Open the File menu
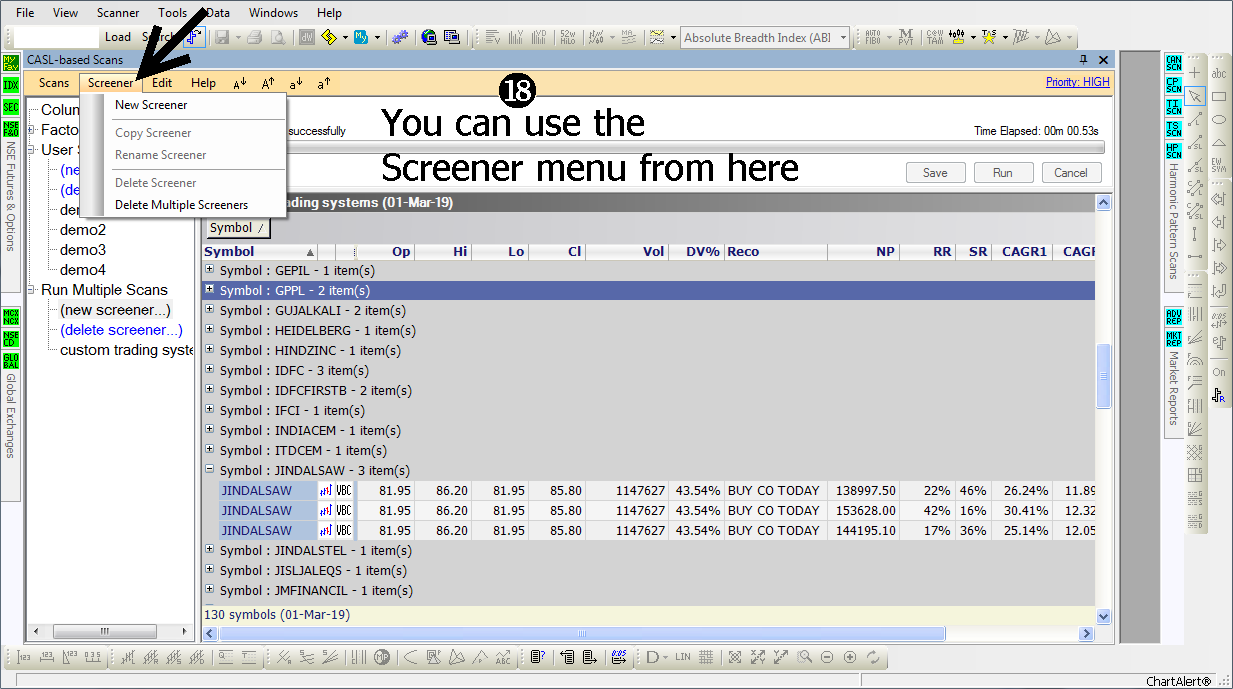1233x689 pixels. click(x=25, y=13)
